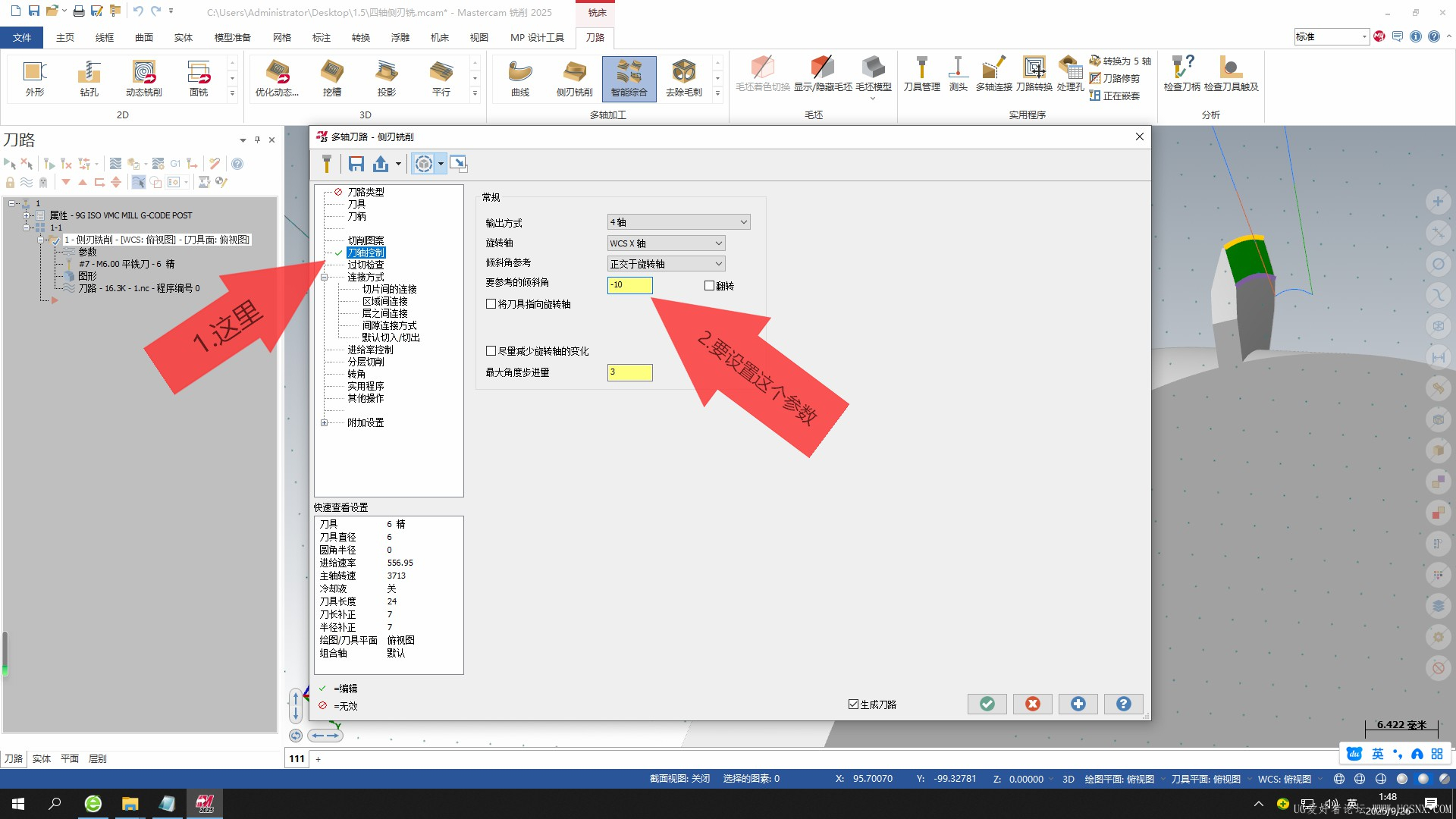
Task: Open 显示/隐藏毛坯 stock display icon
Action: (x=823, y=74)
